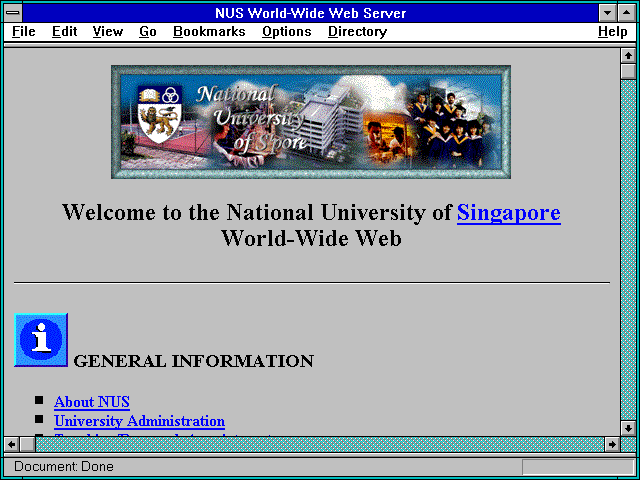This screenshot has height=480, width=640.
Task: Open the Go menu
Action: [148, 31]
